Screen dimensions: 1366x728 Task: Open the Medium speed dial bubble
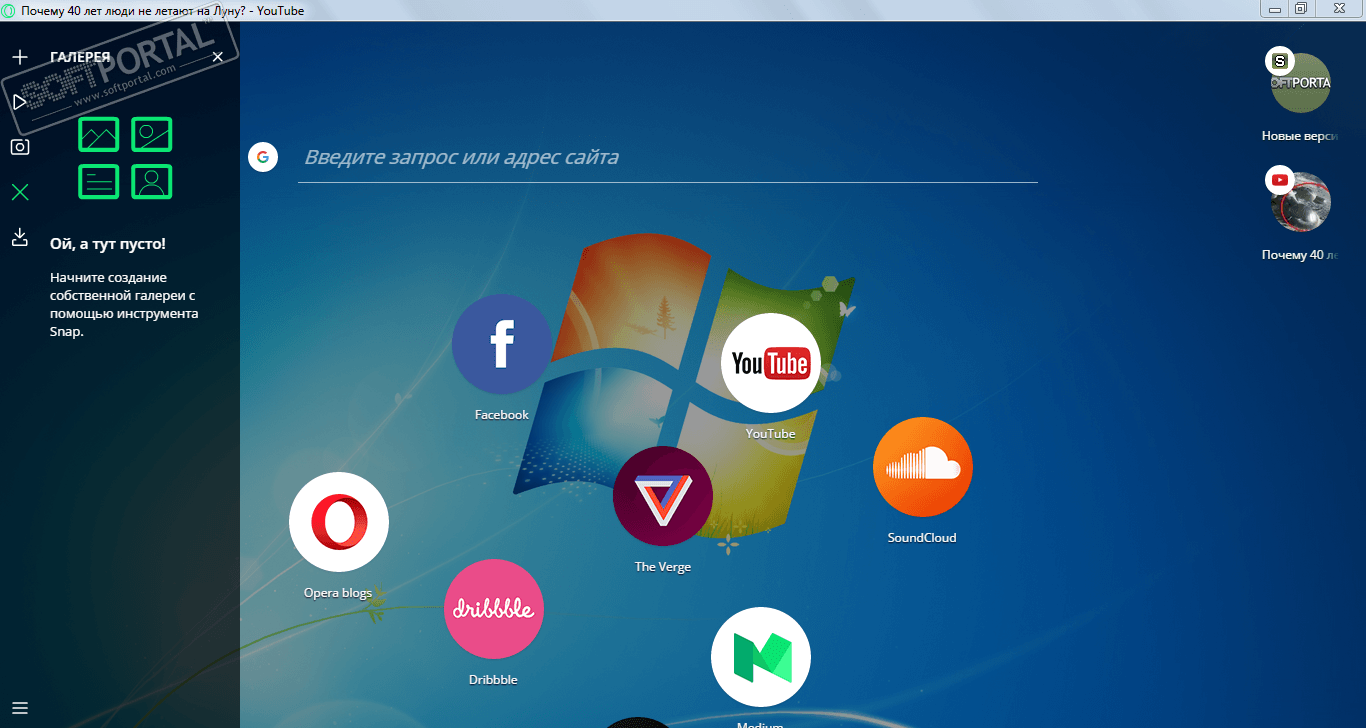tap(761, 657)
